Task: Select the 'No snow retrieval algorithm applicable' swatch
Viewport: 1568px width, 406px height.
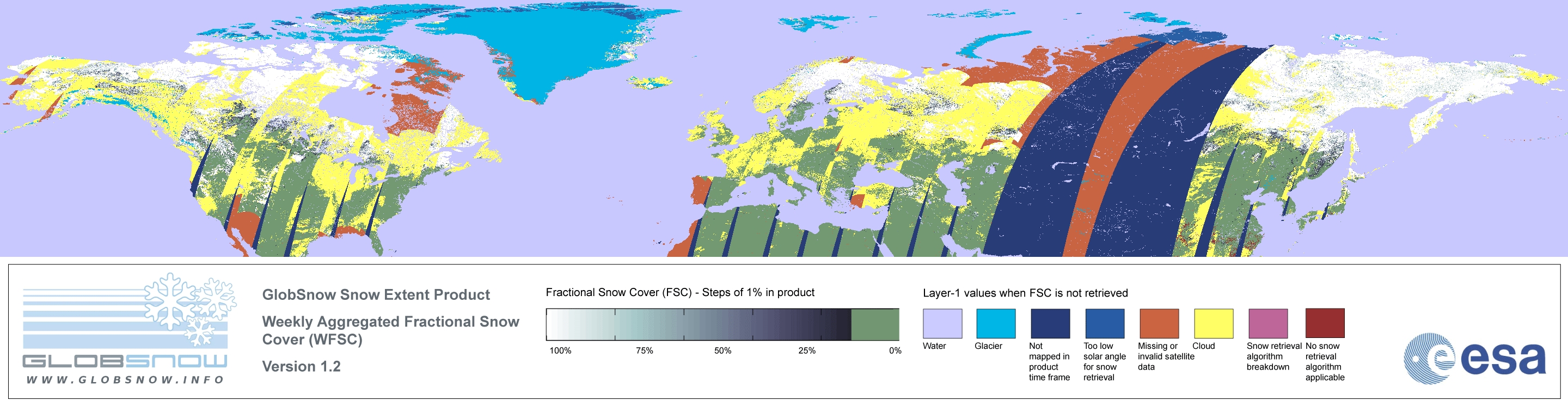Action: [1325, 323]
